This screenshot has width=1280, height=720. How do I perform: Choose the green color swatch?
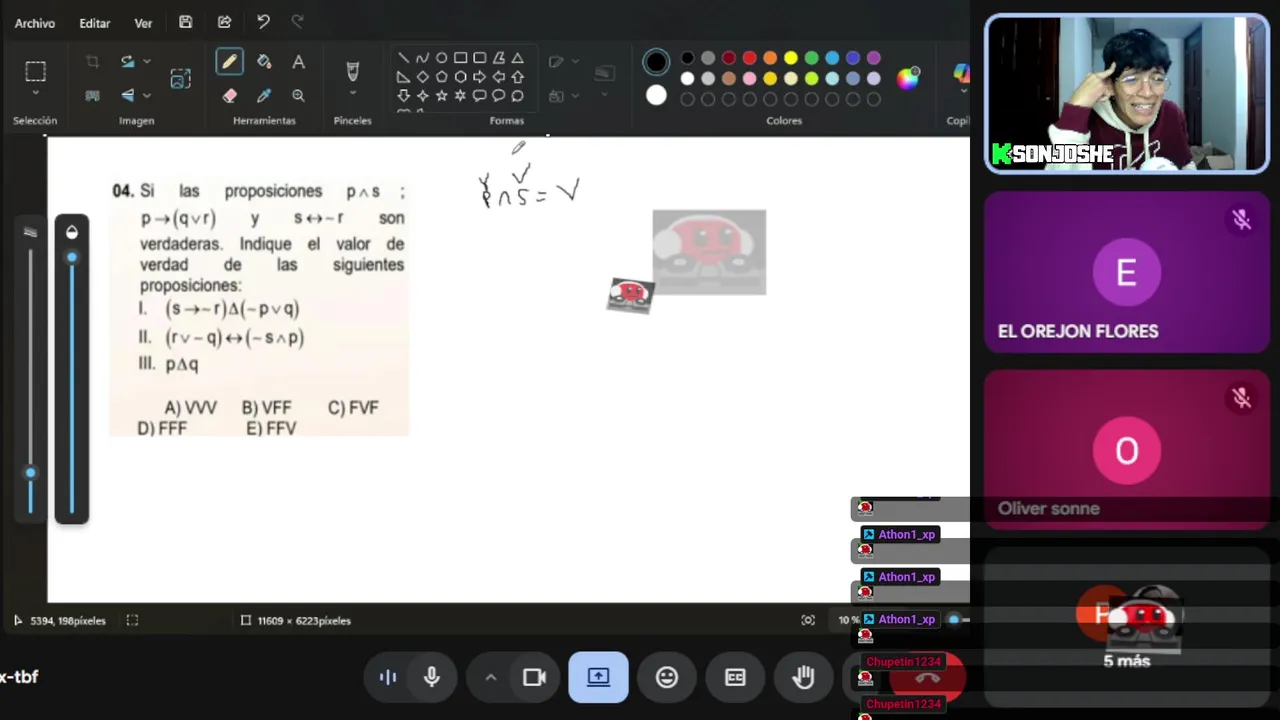coord(812,58)
